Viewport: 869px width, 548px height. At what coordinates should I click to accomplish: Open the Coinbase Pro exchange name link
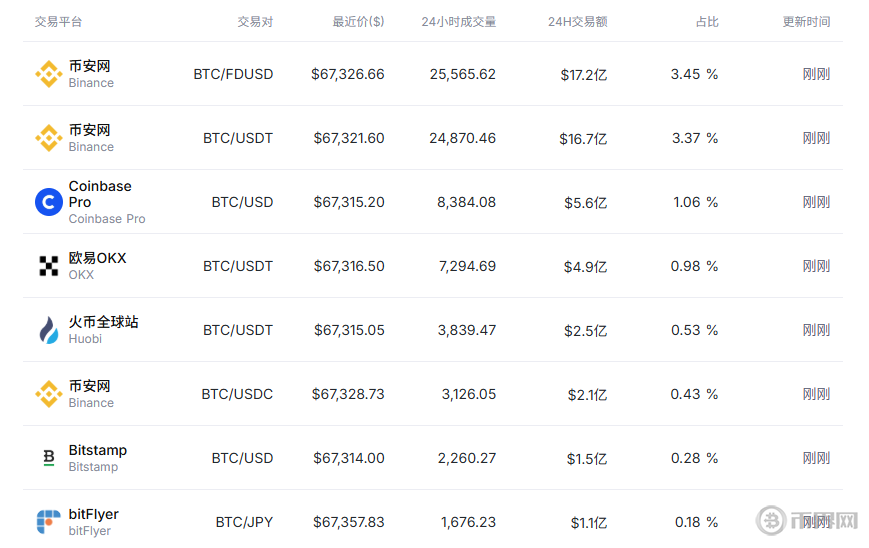pos(100,194)
